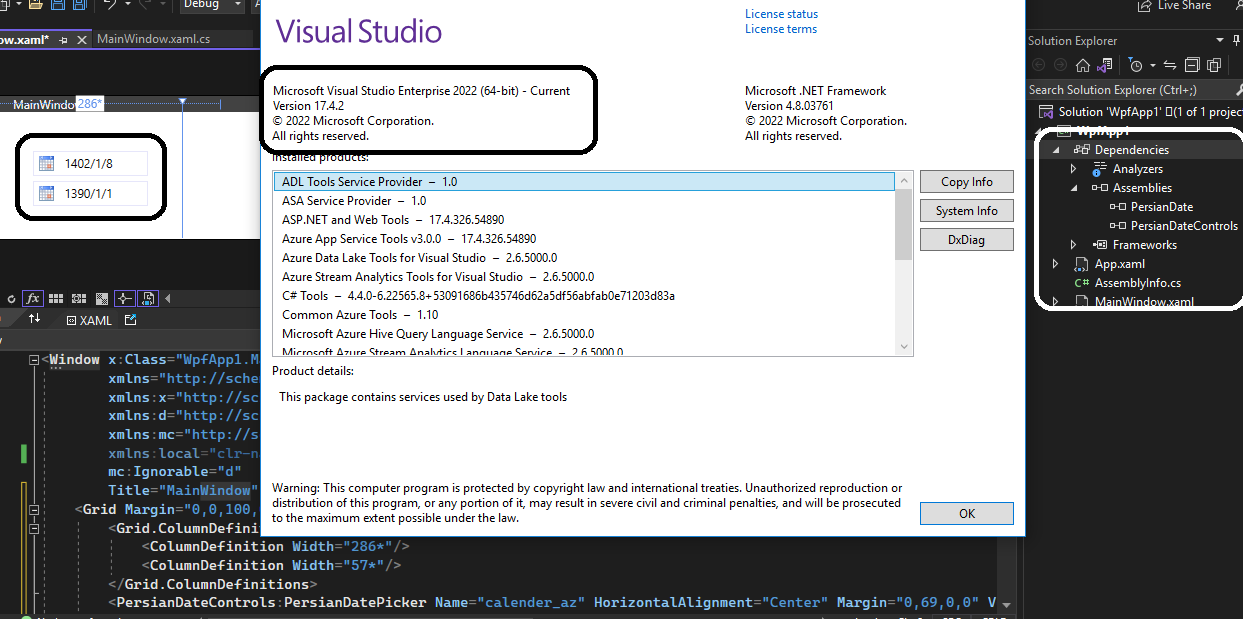This screenshot has width=1243, height=619.
Task: Select ASP.NET and Web Tools entry
Action: click(584, 220)
